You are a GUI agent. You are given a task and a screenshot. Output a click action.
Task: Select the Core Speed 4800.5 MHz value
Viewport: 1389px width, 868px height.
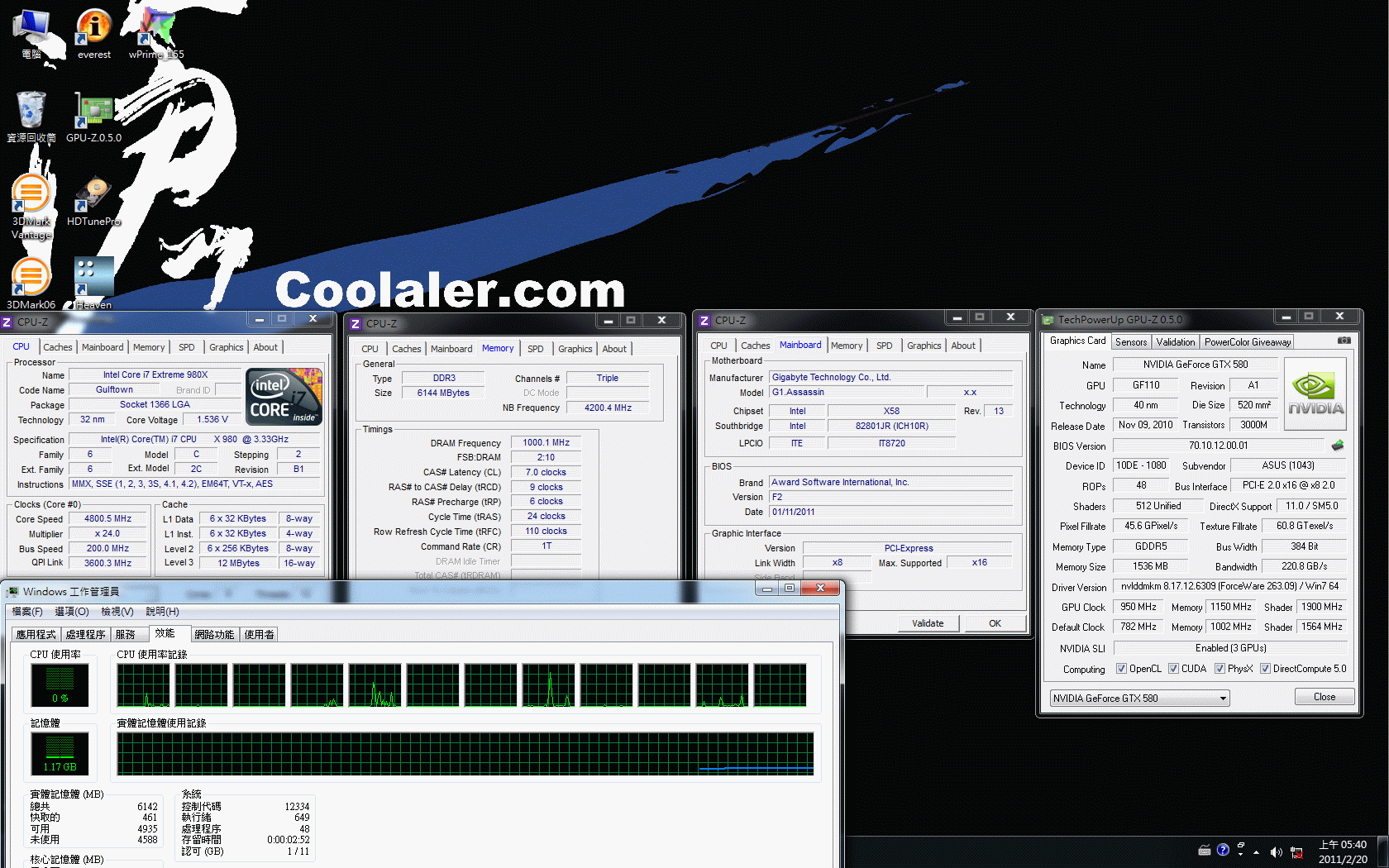pyautogui.click(x=108, y=519)
